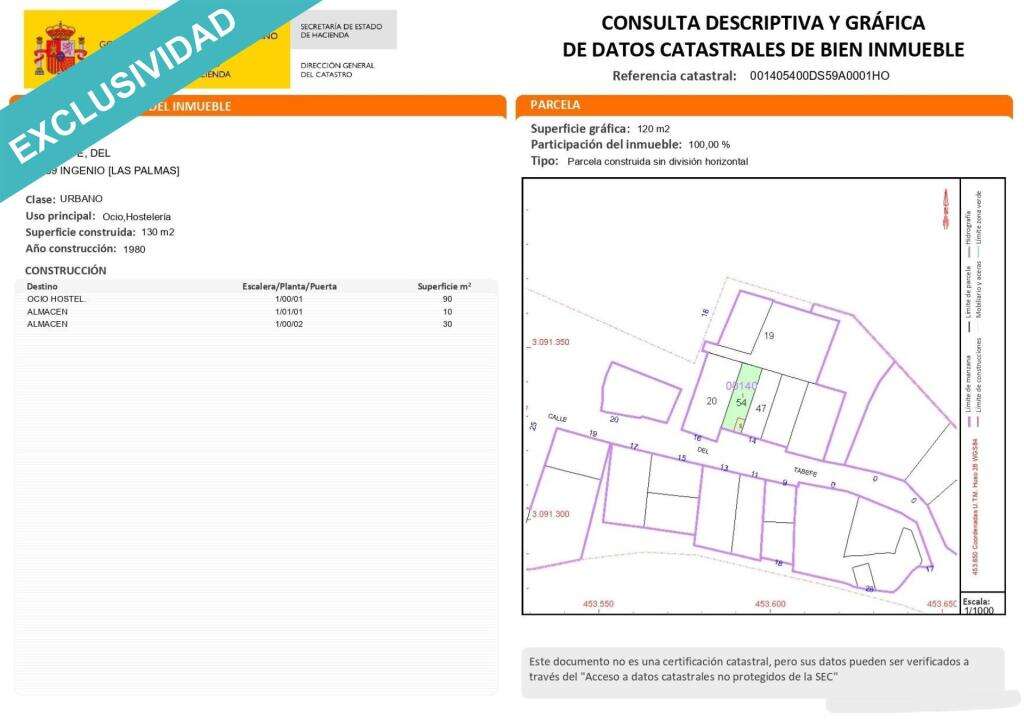
Task: Click street number 15 on the map
Action: [x=681, y=458]
